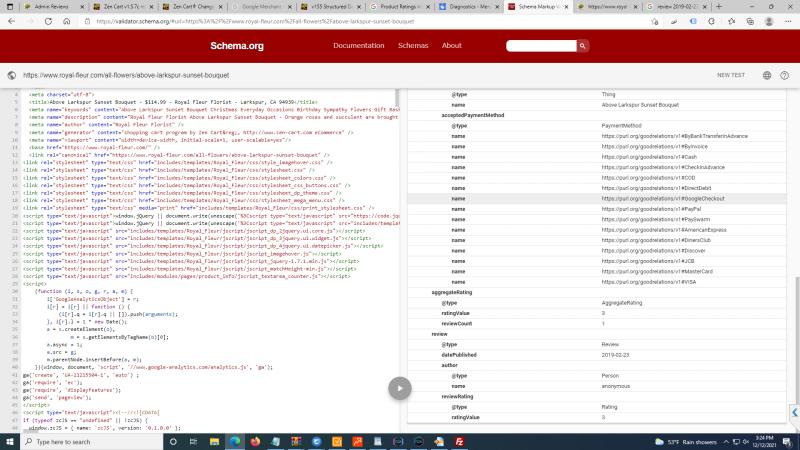
Task: Start a NEW TEST
Action: point(731,75)
